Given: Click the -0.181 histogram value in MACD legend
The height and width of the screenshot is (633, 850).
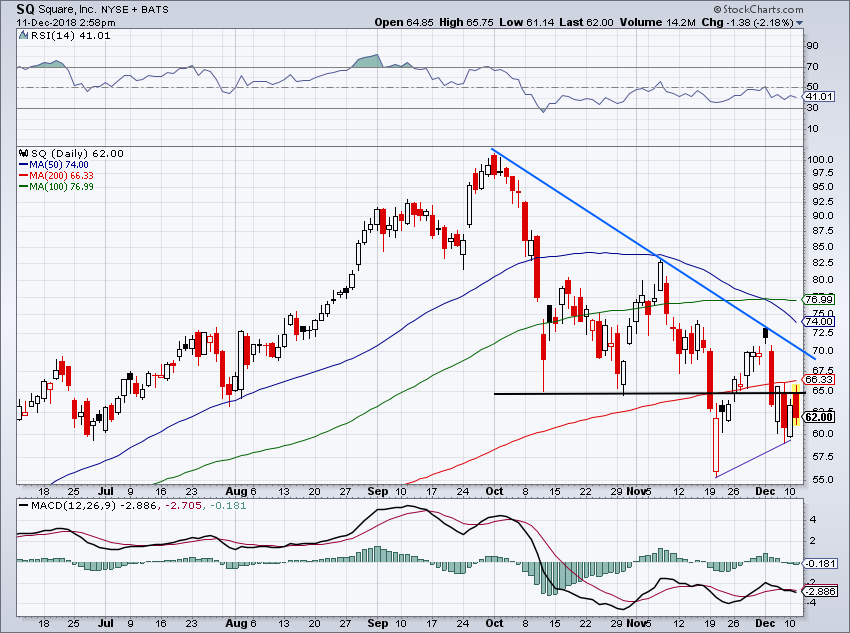Looking at the screenshot, I should (227, 506).
